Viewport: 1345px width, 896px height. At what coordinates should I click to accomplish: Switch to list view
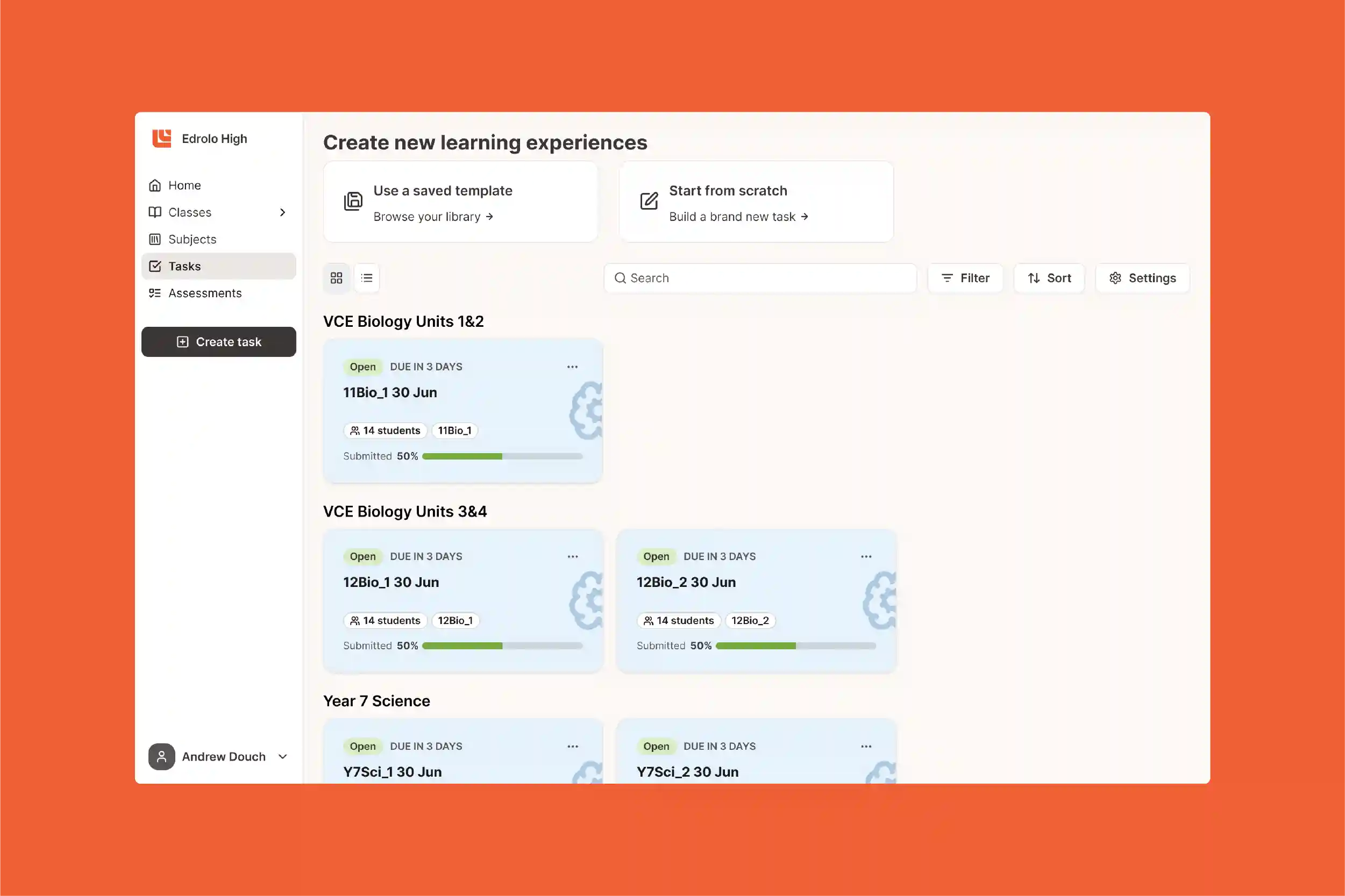[x=367, y=278]
